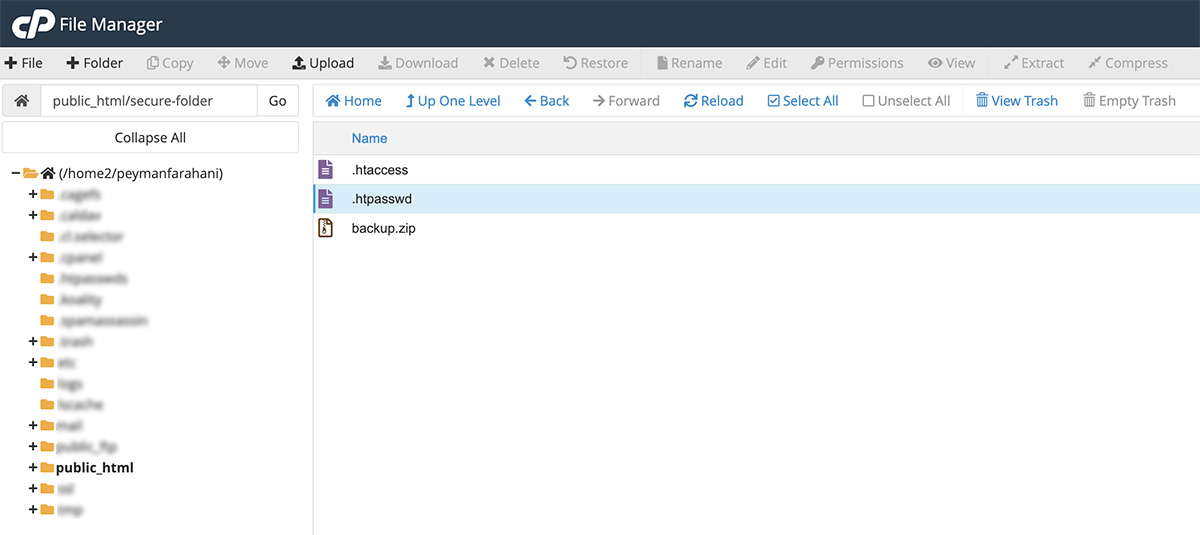
Task: Click the .htaccess file icon
Action: click(x=325, y=170)
